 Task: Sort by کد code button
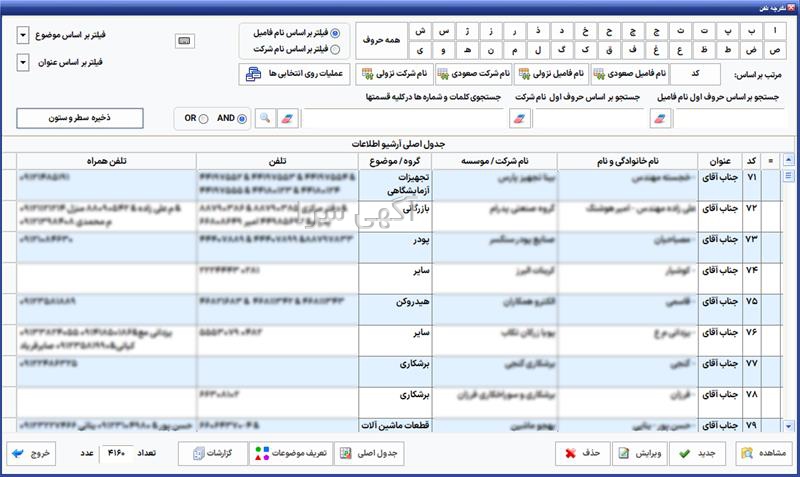[x=695, y=74]
